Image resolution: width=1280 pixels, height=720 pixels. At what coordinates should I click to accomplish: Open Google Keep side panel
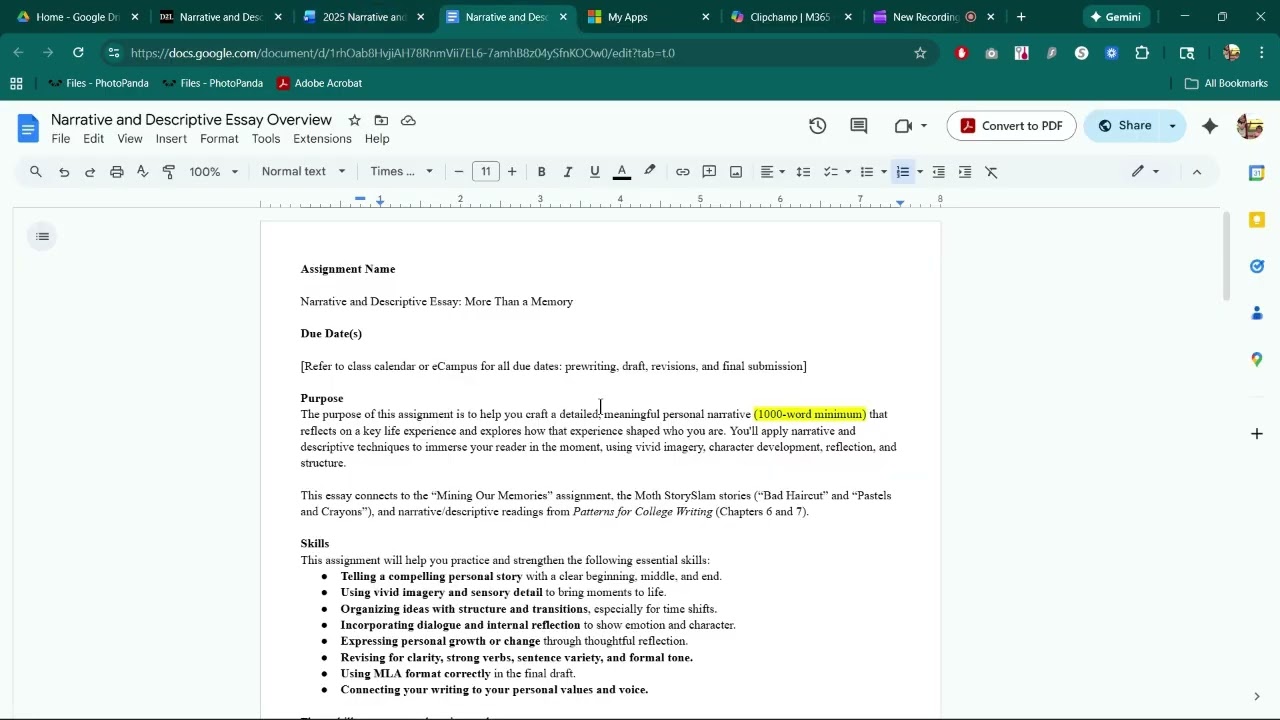(x=1257, y=220)
